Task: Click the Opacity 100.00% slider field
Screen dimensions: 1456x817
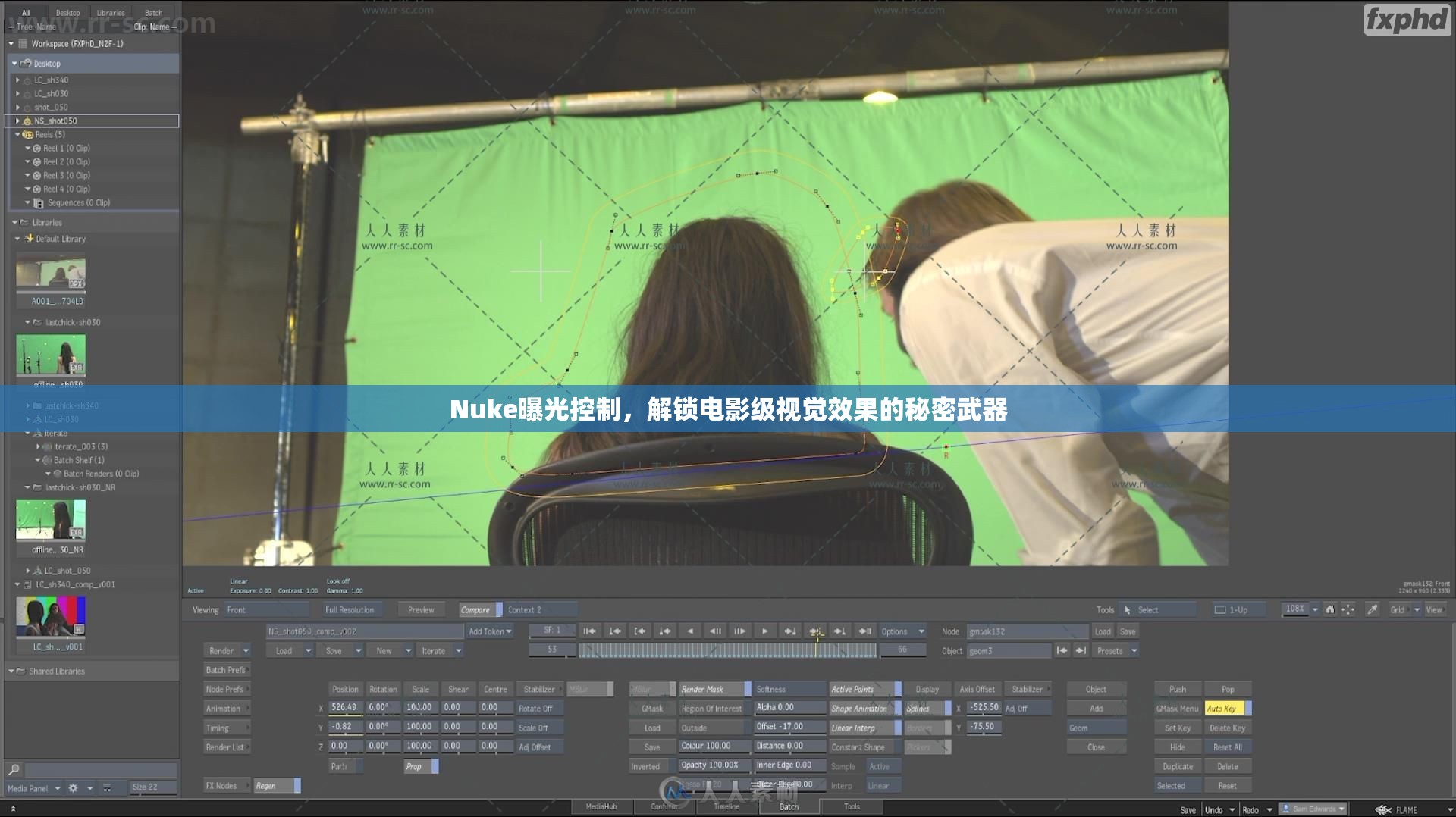Action: [714, 765]
